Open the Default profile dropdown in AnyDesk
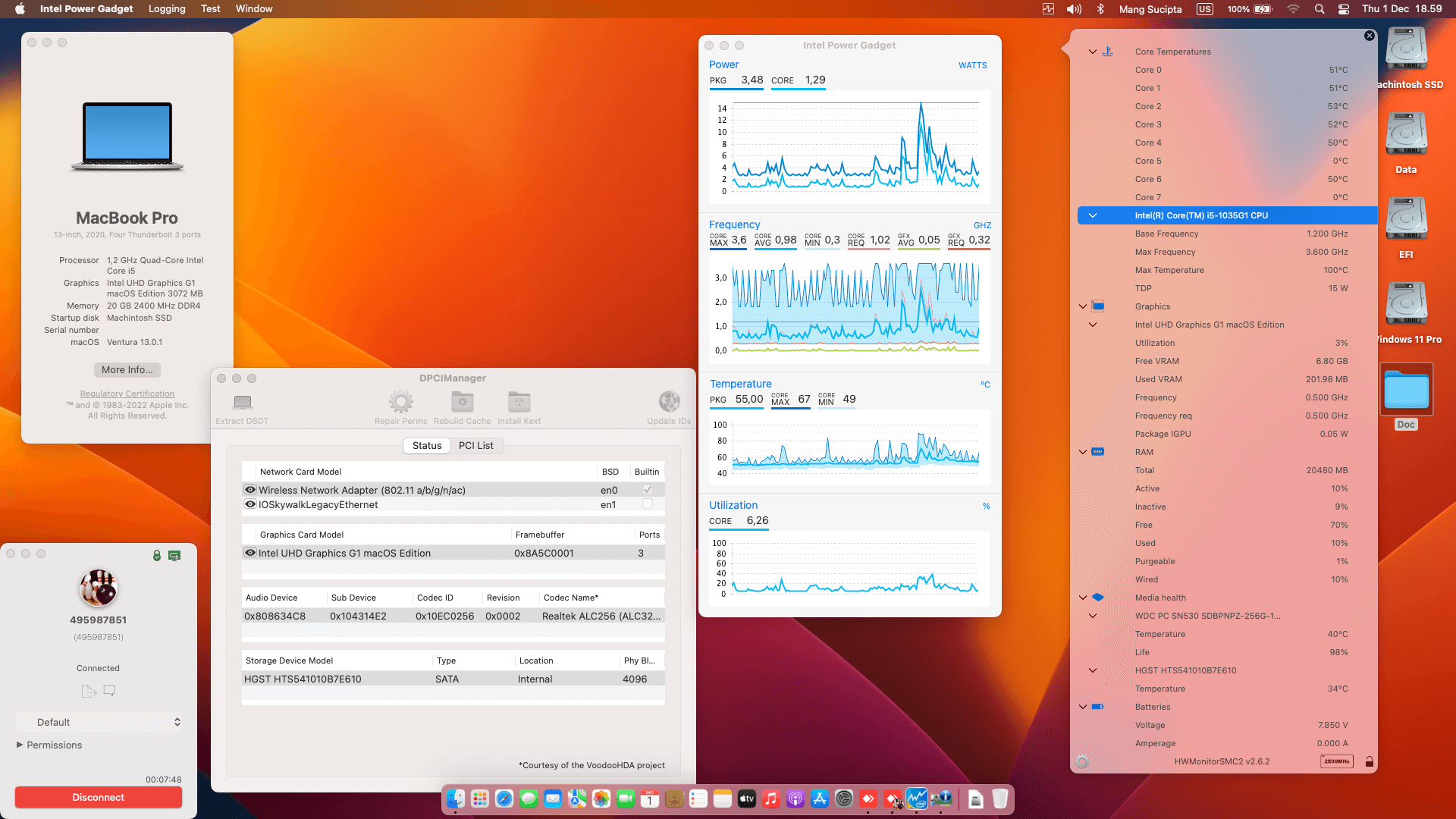1456x819 pixels. click(x=99, y=722)
